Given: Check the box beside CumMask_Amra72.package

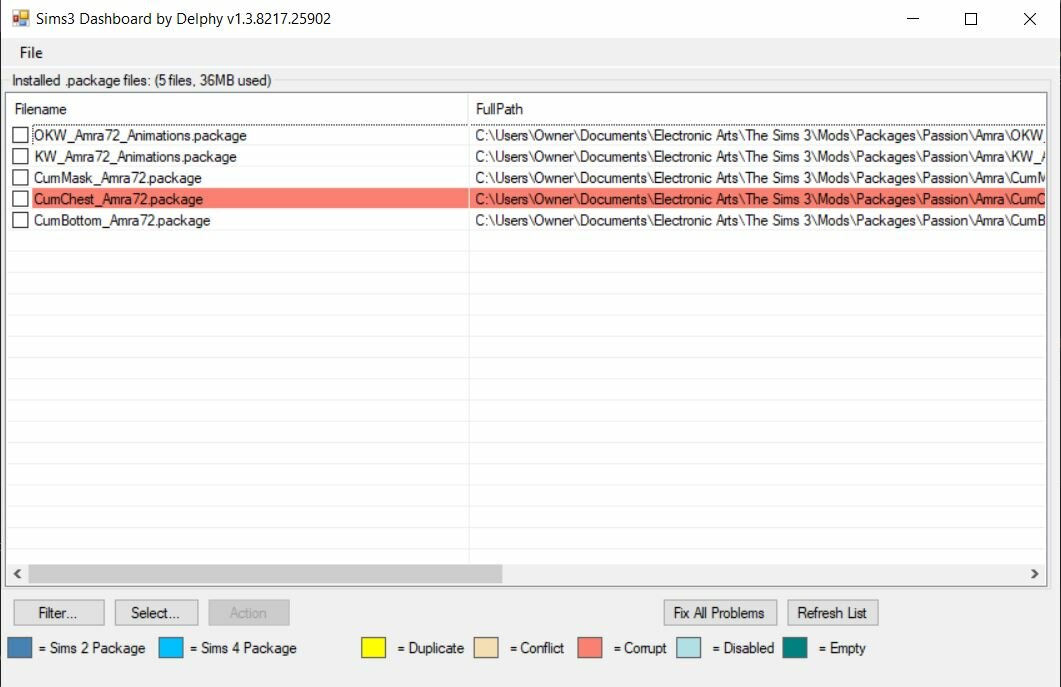Looking at the screenshot, I should click(x=20, y=178).
